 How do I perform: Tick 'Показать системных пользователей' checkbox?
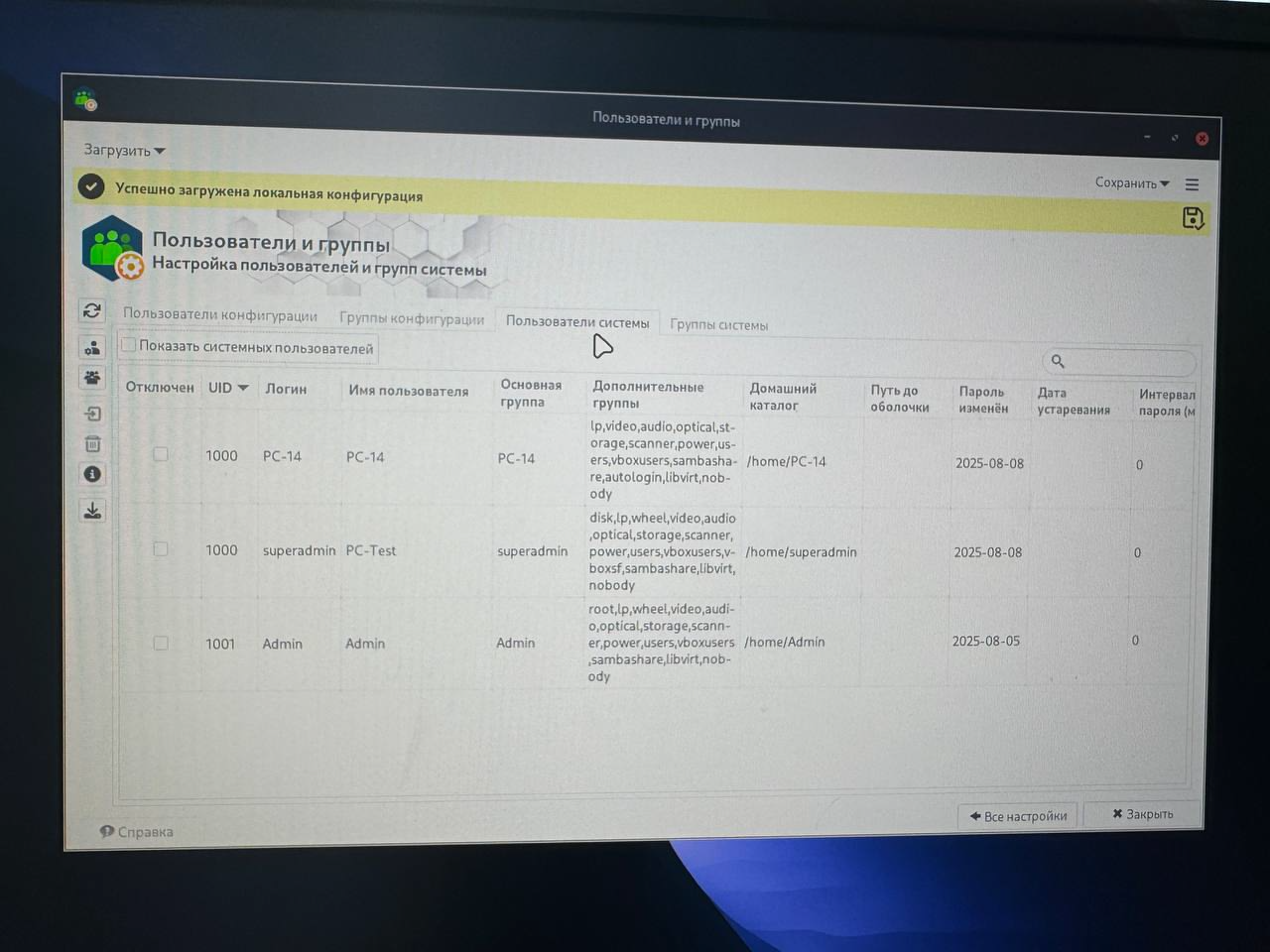click(x=129, y=345)
